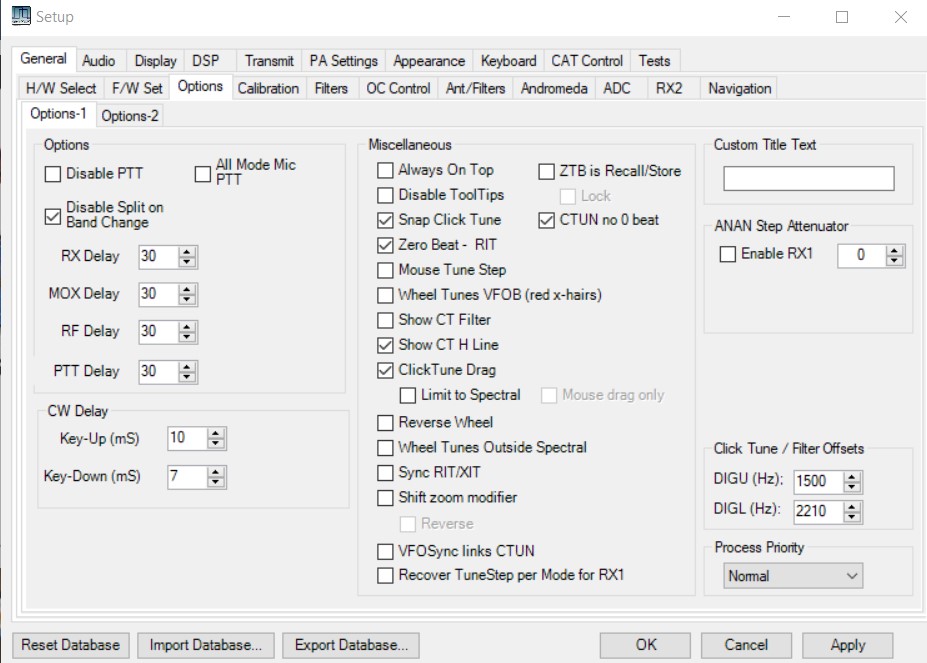Open the Calibration sub-tab
Screen dimensions: 927x663
[267, 89]
